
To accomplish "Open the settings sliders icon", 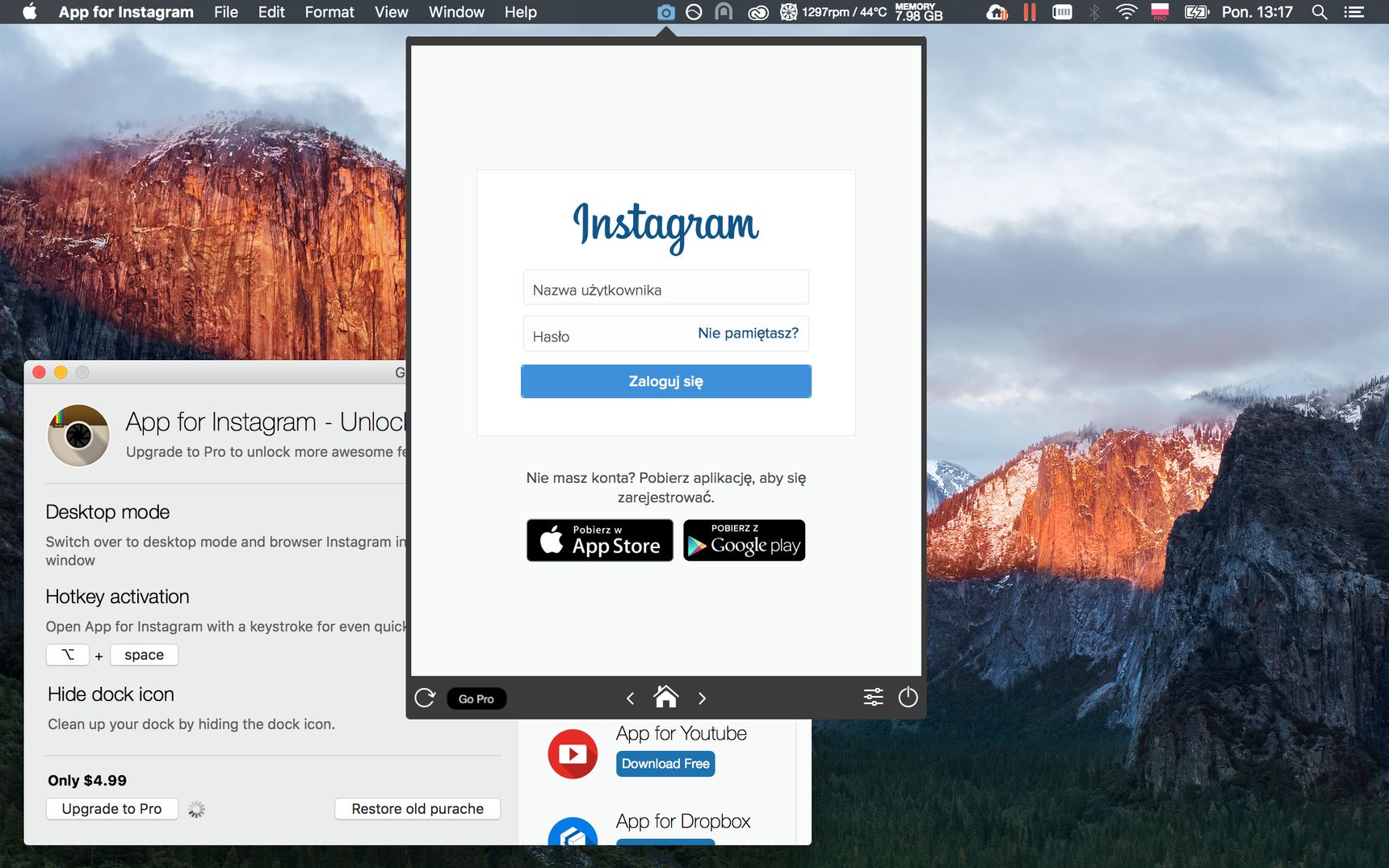I will click(873, 697).
